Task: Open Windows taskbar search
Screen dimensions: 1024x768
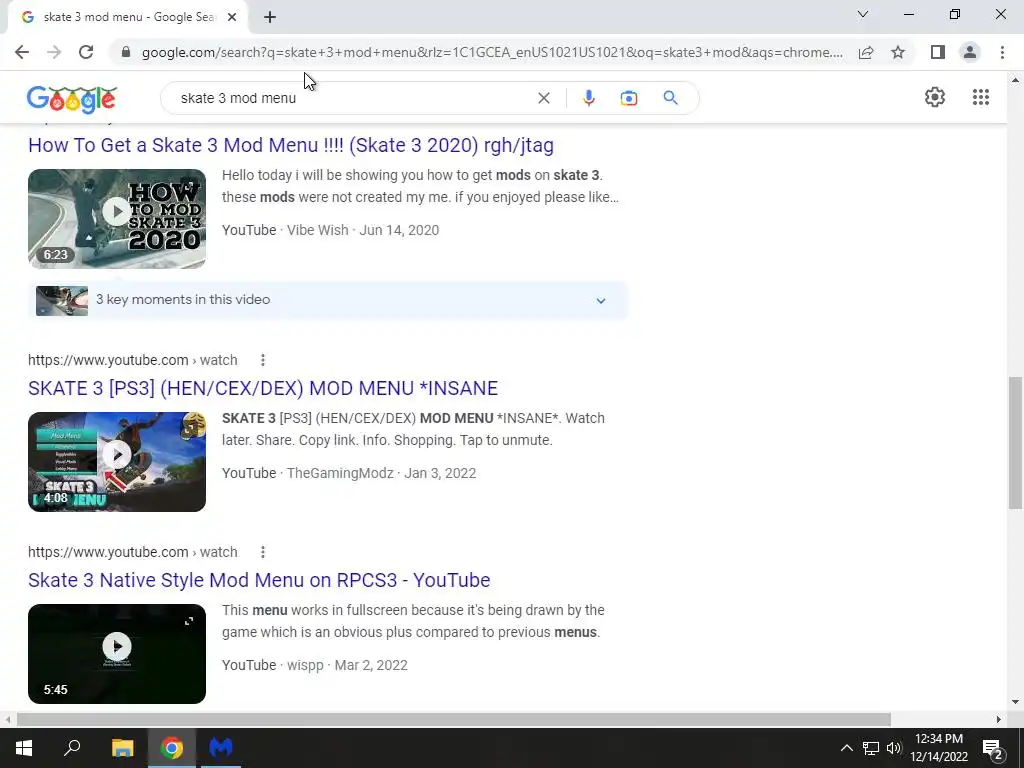Action: point(72,748)
